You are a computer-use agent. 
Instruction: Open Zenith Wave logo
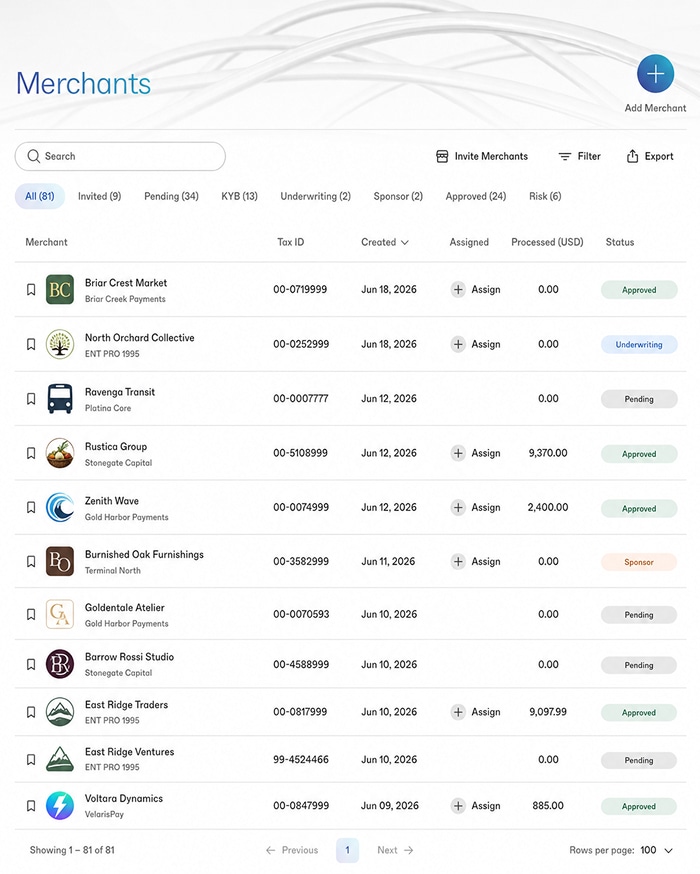pyautogui.click(x=60, y=507)
